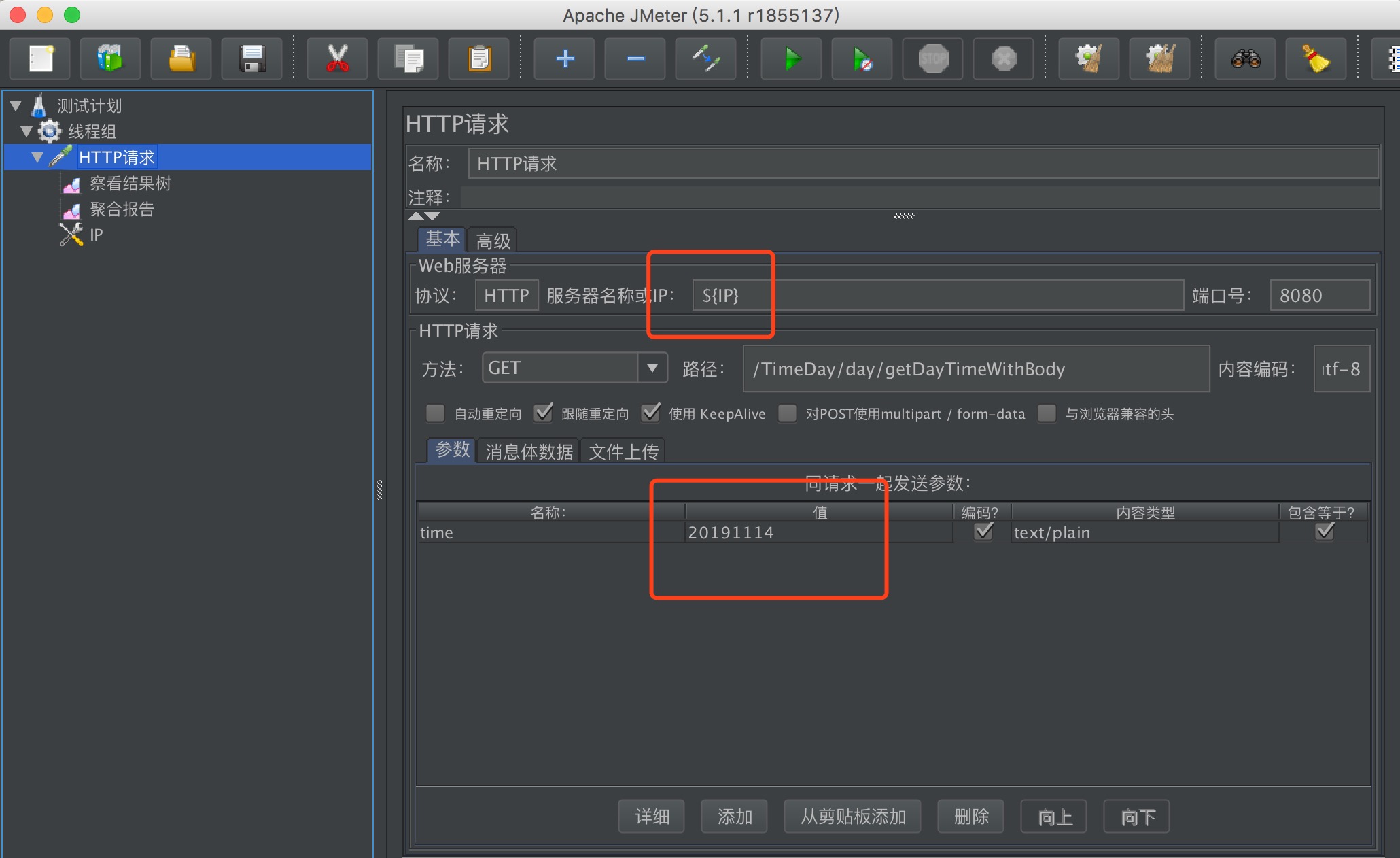1400x858 pixels.
Task: Open the 方法 GET dropdown
Action: 575,368
